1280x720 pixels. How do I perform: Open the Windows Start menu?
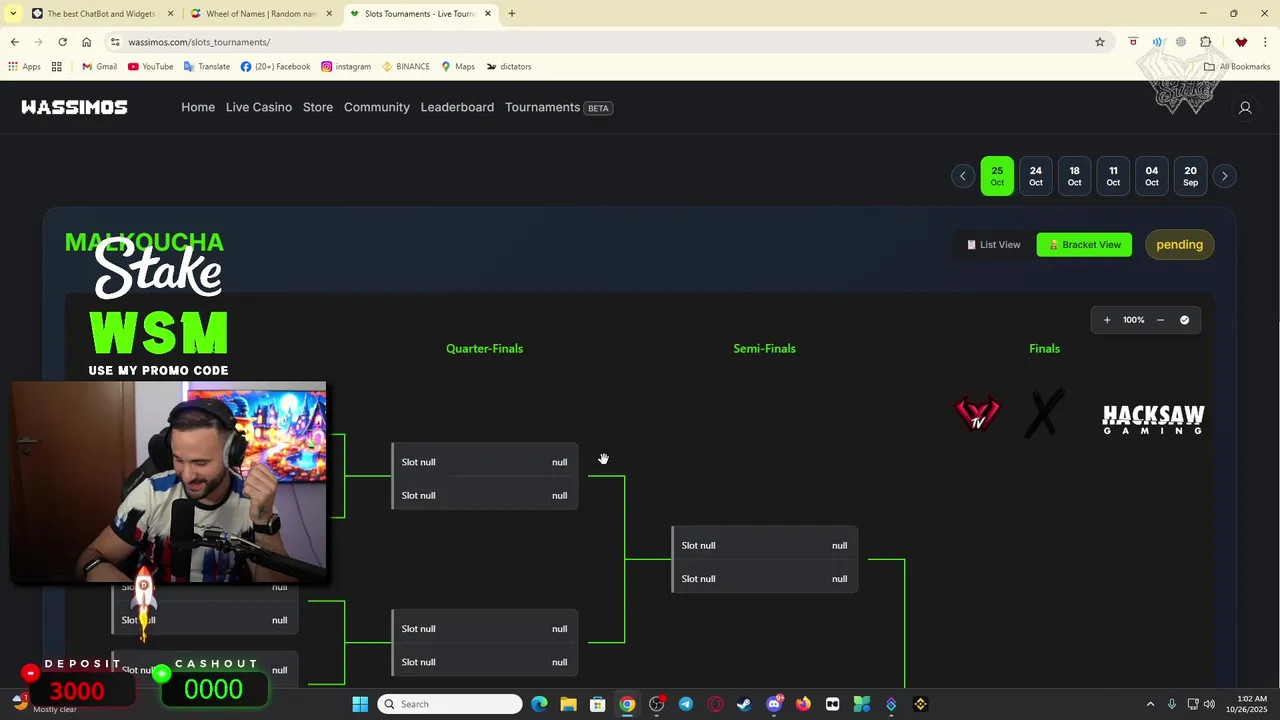tap(360, 704)
